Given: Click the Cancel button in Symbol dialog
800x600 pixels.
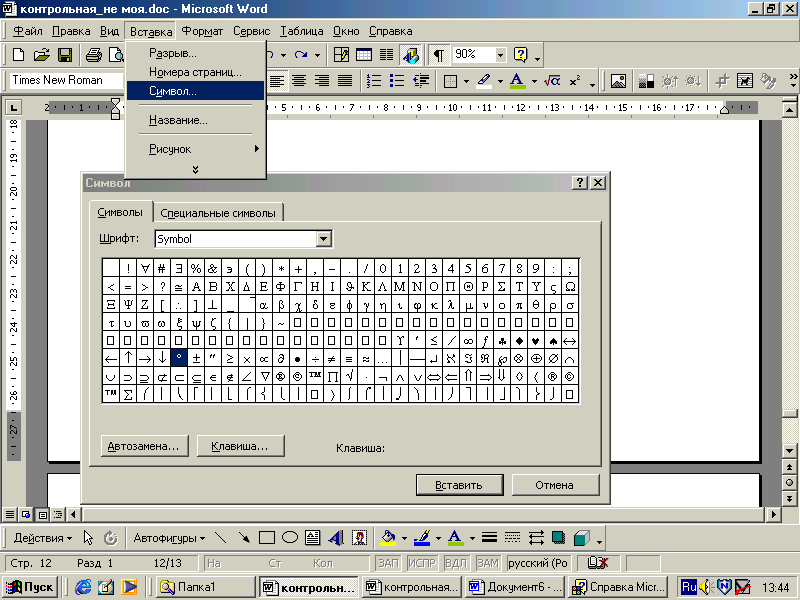Looking at the screenshot, I should point(555,485).
